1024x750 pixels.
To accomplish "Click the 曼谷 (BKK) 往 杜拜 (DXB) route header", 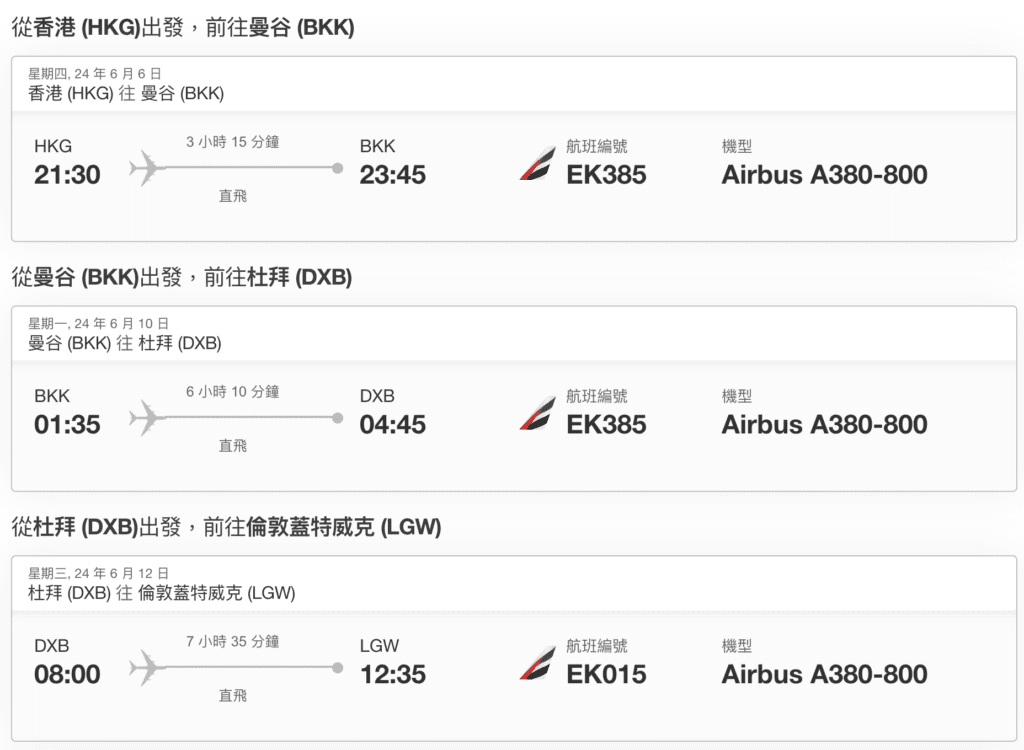I will pos(125,343).
